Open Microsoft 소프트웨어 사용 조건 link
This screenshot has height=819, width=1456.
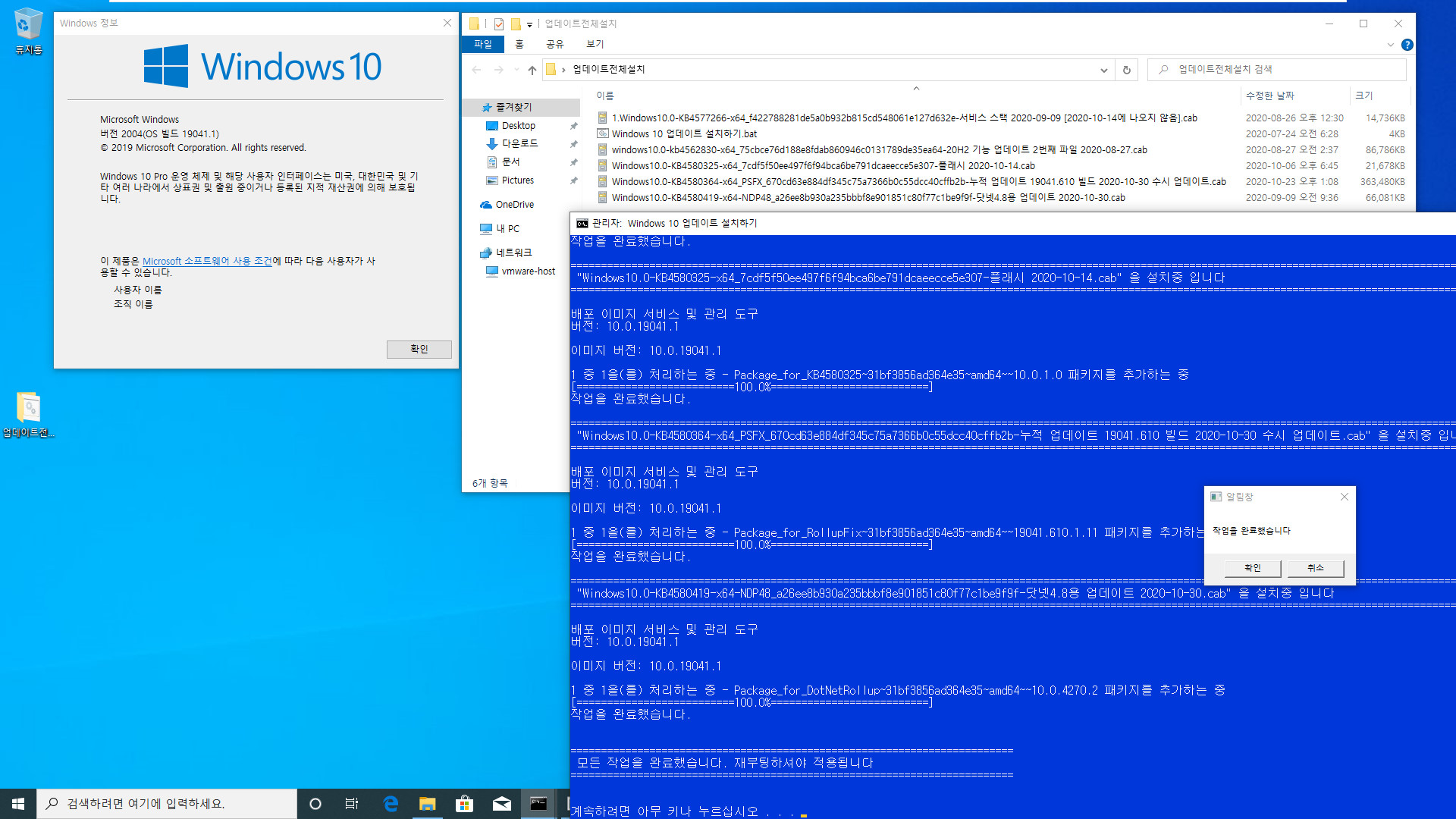(x=207, y=261)
